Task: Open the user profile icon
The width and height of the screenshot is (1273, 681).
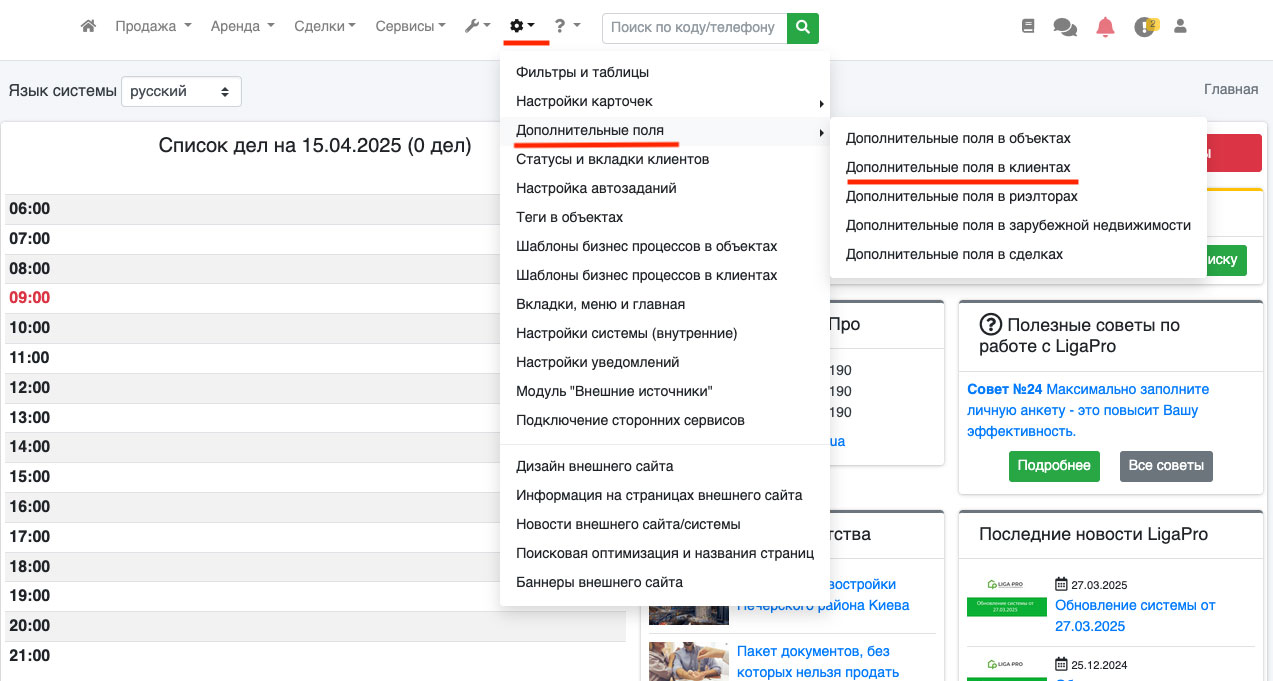Action: [1180, 27]
